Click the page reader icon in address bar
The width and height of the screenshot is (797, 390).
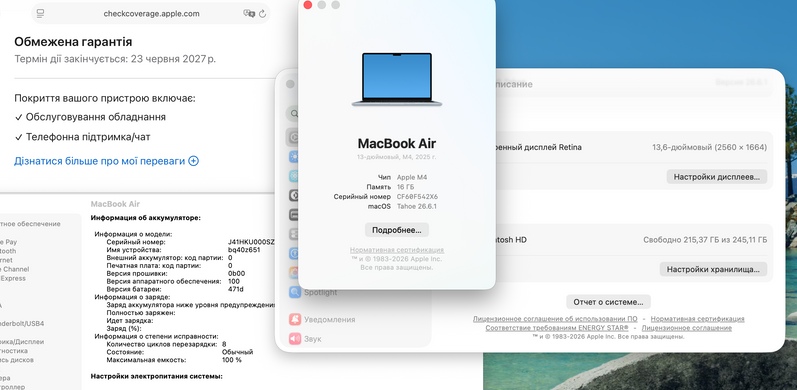41,14
